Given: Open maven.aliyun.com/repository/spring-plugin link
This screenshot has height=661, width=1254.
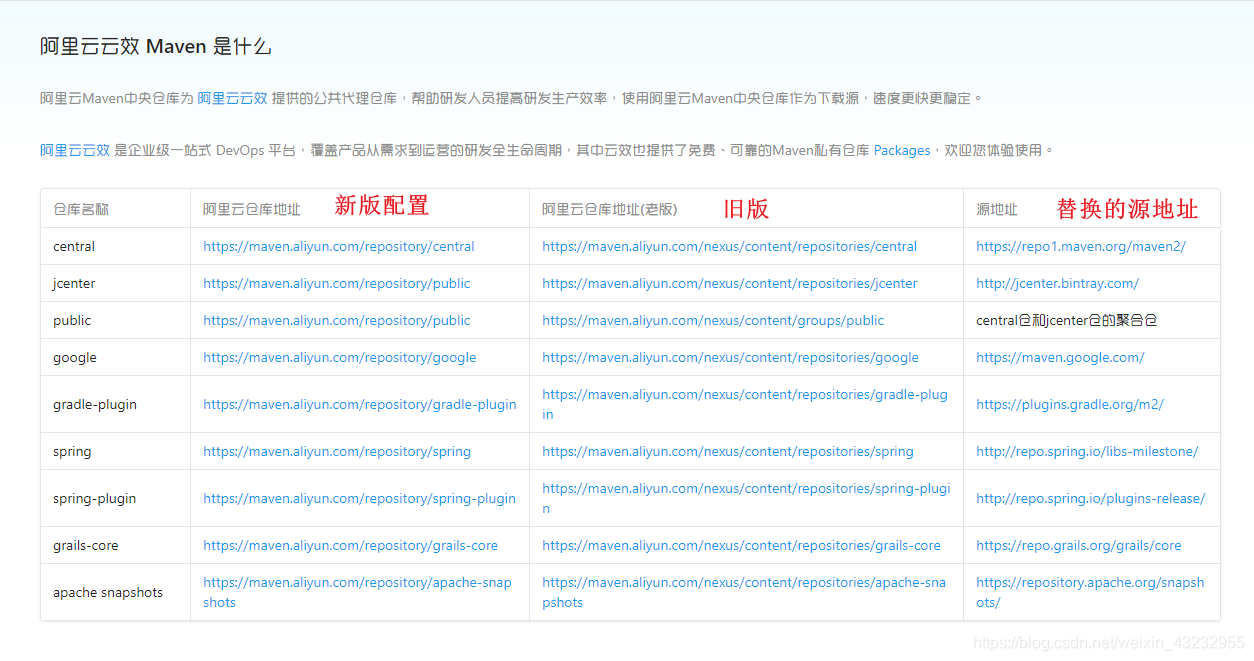Looking at the screenshot, I should pyautogui.click(x=360, y=498).
